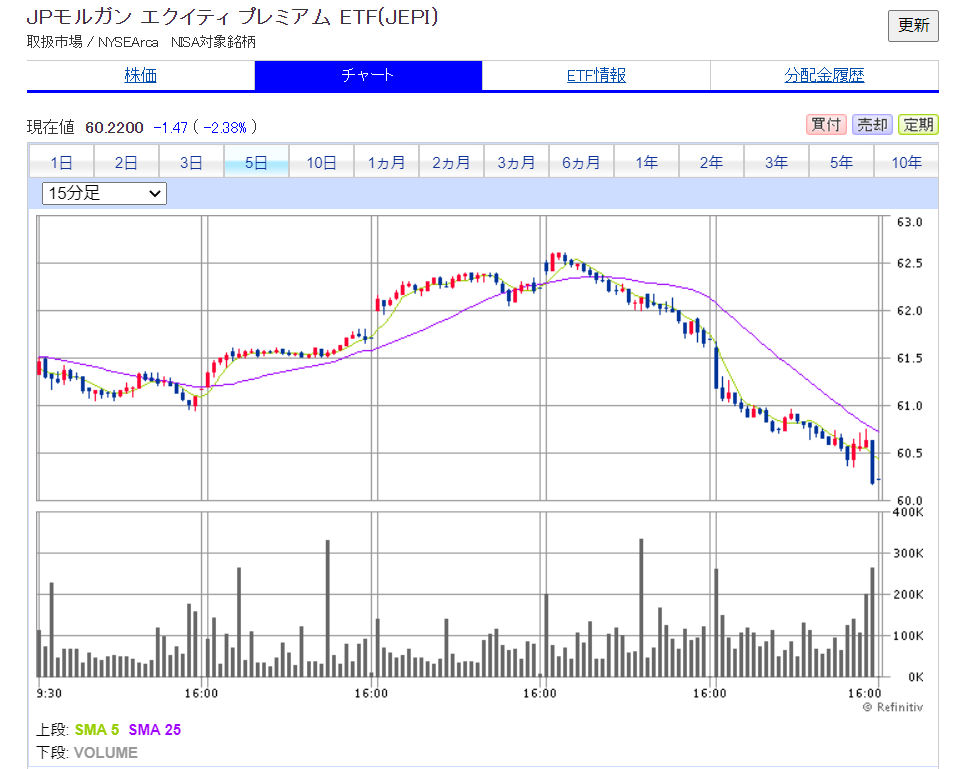This screenshot has height=769, width=953.
Task: Display the 10年 chart range
Action: (907, 162)
